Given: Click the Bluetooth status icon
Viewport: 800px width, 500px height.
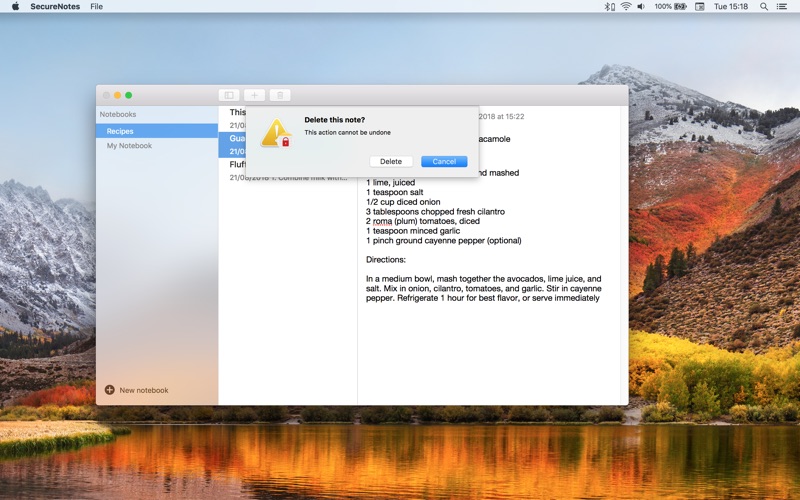Looking at the screenshot, I should pos(608,7).
